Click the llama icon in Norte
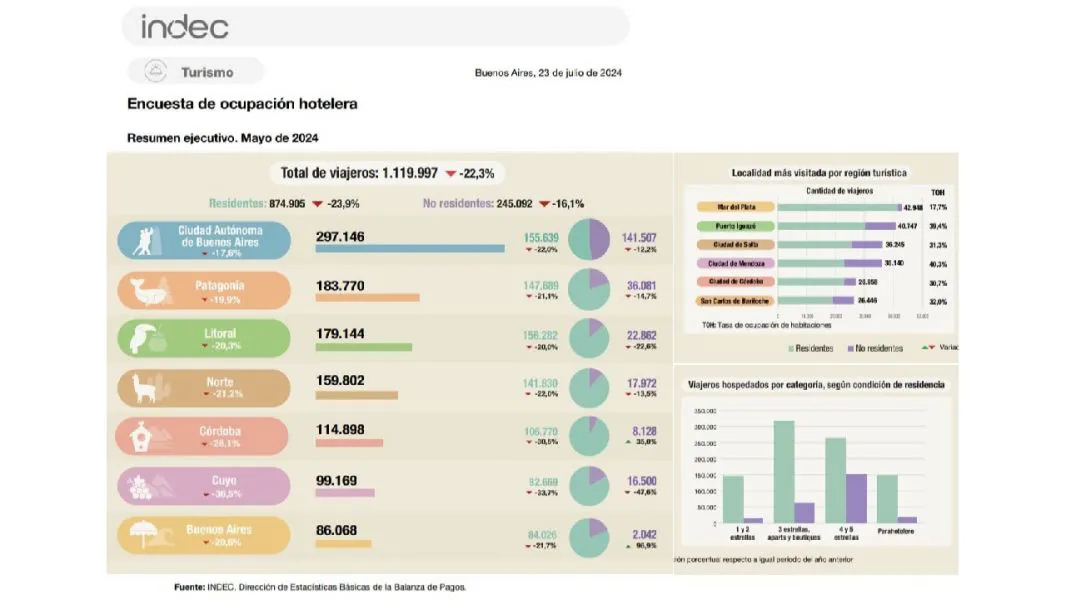Viewport: 1066px width, 600px height. coord(143,387)
